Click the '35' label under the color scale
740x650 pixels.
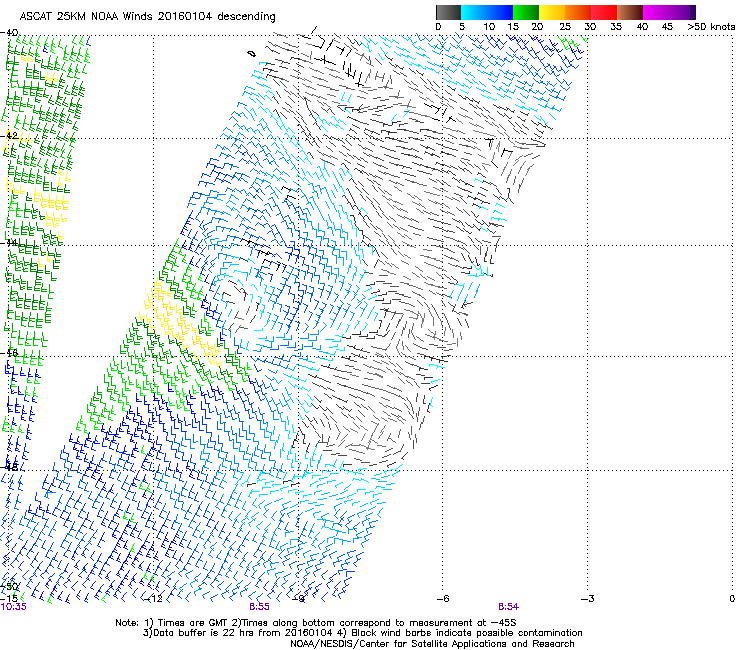pos(616,26)
